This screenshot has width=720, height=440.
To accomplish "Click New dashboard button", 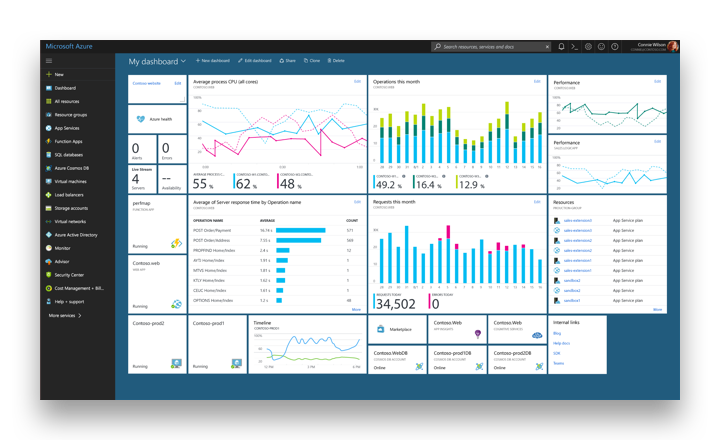I will click(213, 61).
